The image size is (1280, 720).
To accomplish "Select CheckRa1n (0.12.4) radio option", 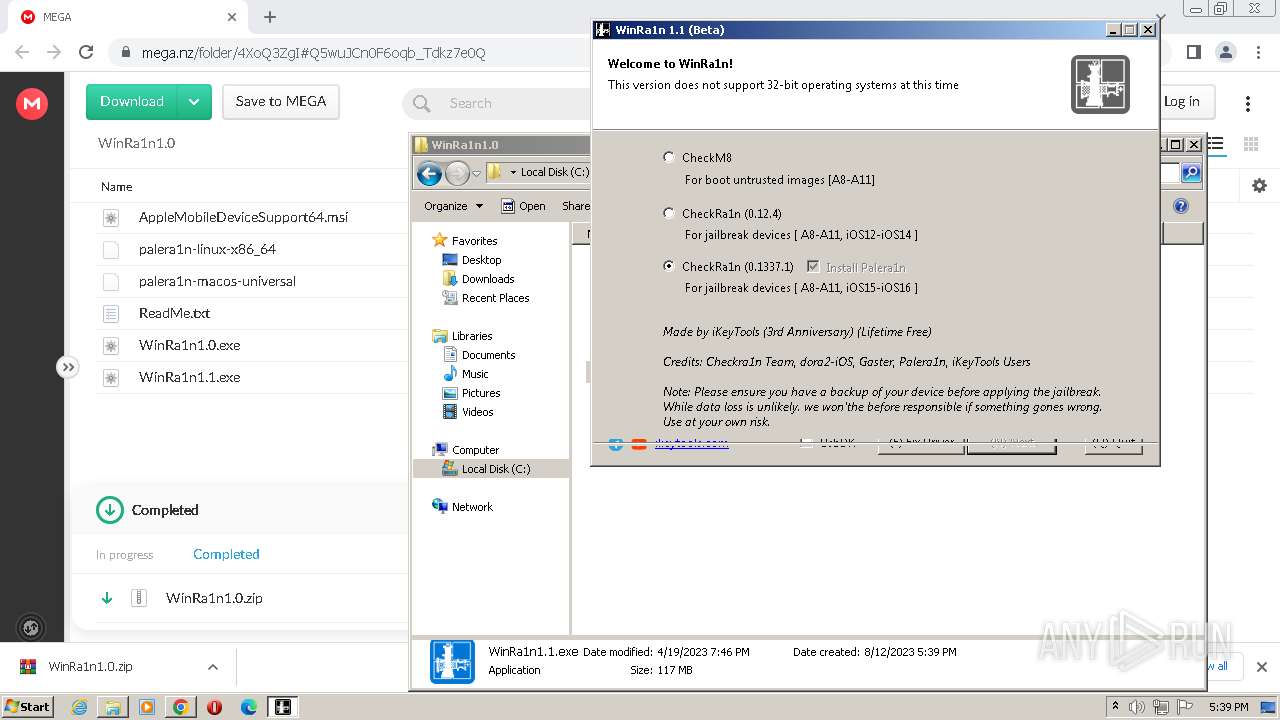I will [669, 213].
